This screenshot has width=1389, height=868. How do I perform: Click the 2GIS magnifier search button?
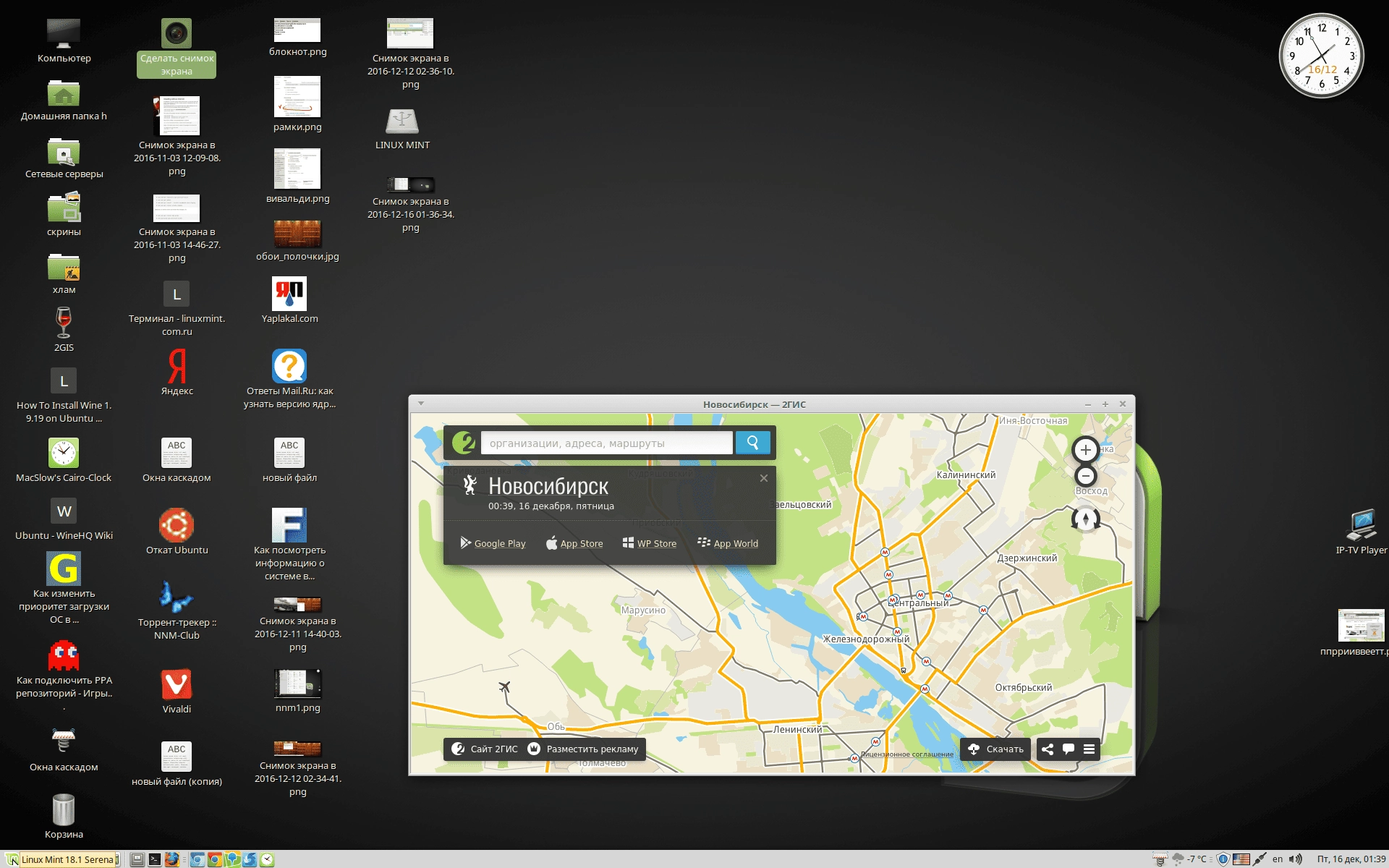(x=752, y=443)
